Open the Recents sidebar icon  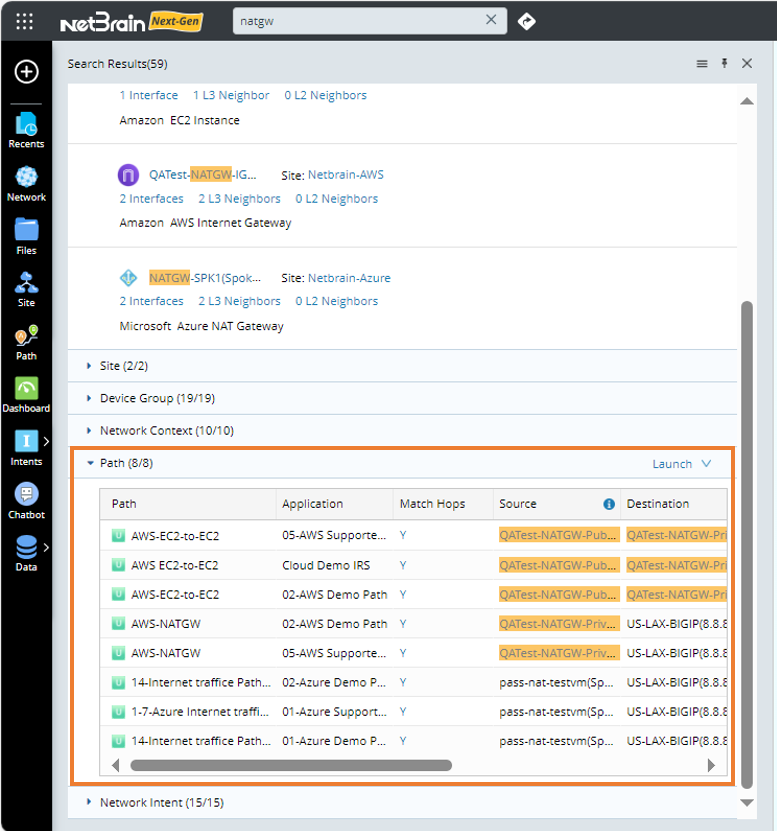click(x=26, y=129)
